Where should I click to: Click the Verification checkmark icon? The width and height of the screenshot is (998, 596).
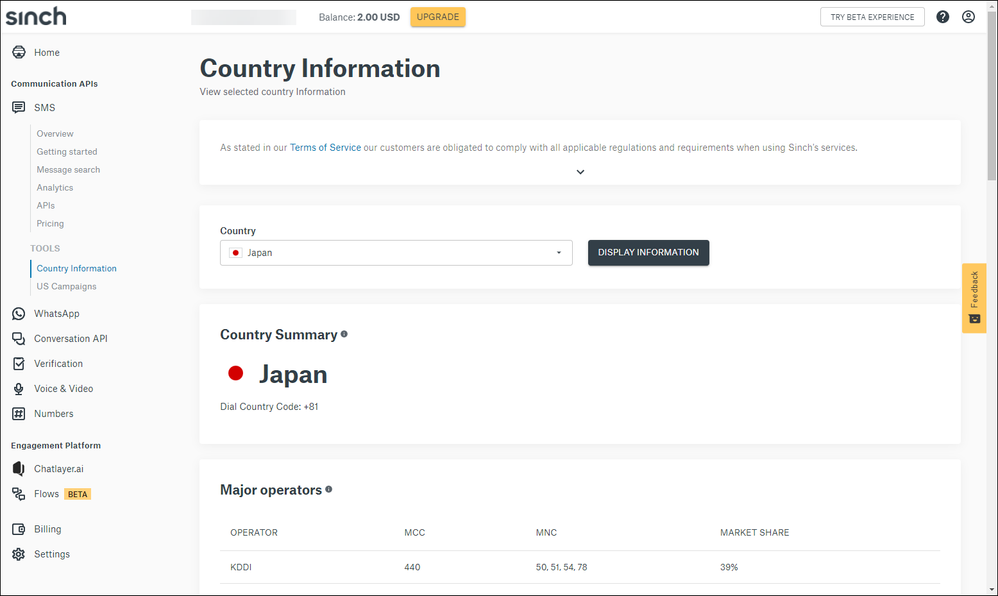pyautogui.click(x=19, y=364)
